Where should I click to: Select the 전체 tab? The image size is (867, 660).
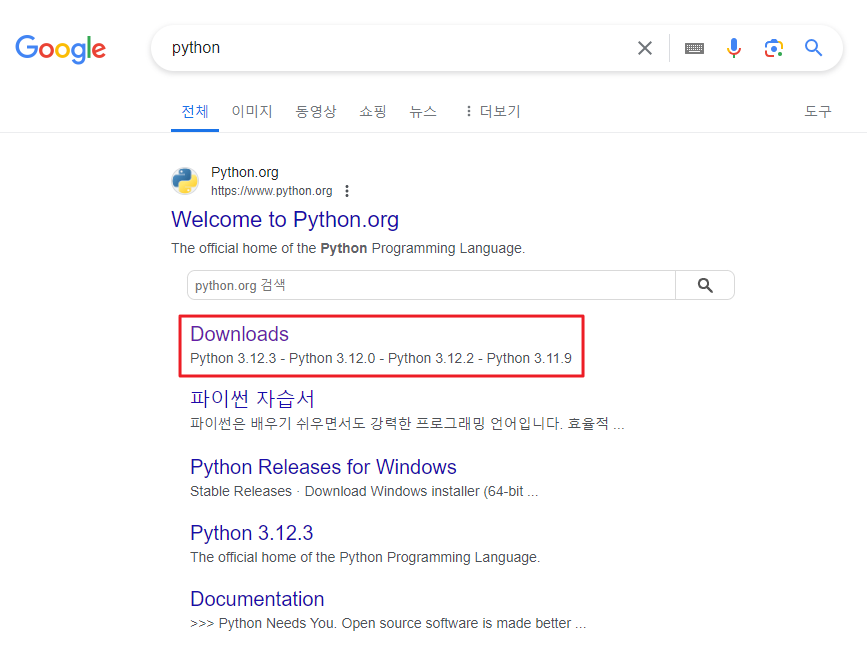195,112
